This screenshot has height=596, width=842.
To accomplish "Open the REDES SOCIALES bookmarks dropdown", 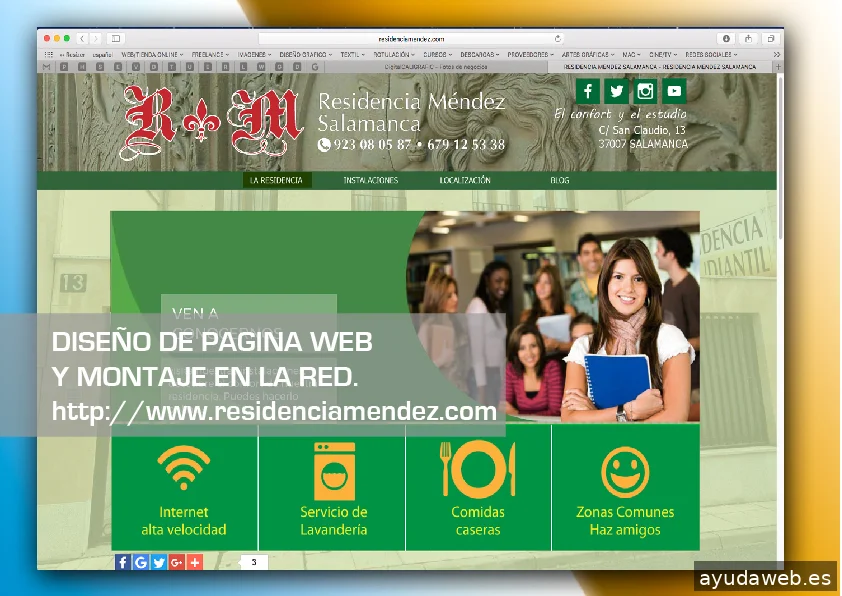I will pyautogui.click(x=706, y=54).
